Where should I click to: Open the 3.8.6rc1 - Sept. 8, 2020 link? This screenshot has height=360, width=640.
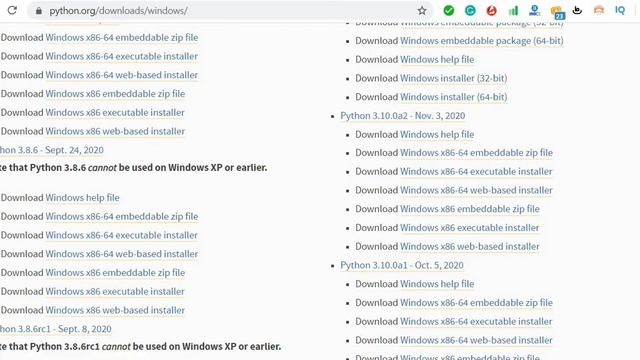tap(56, 329)
